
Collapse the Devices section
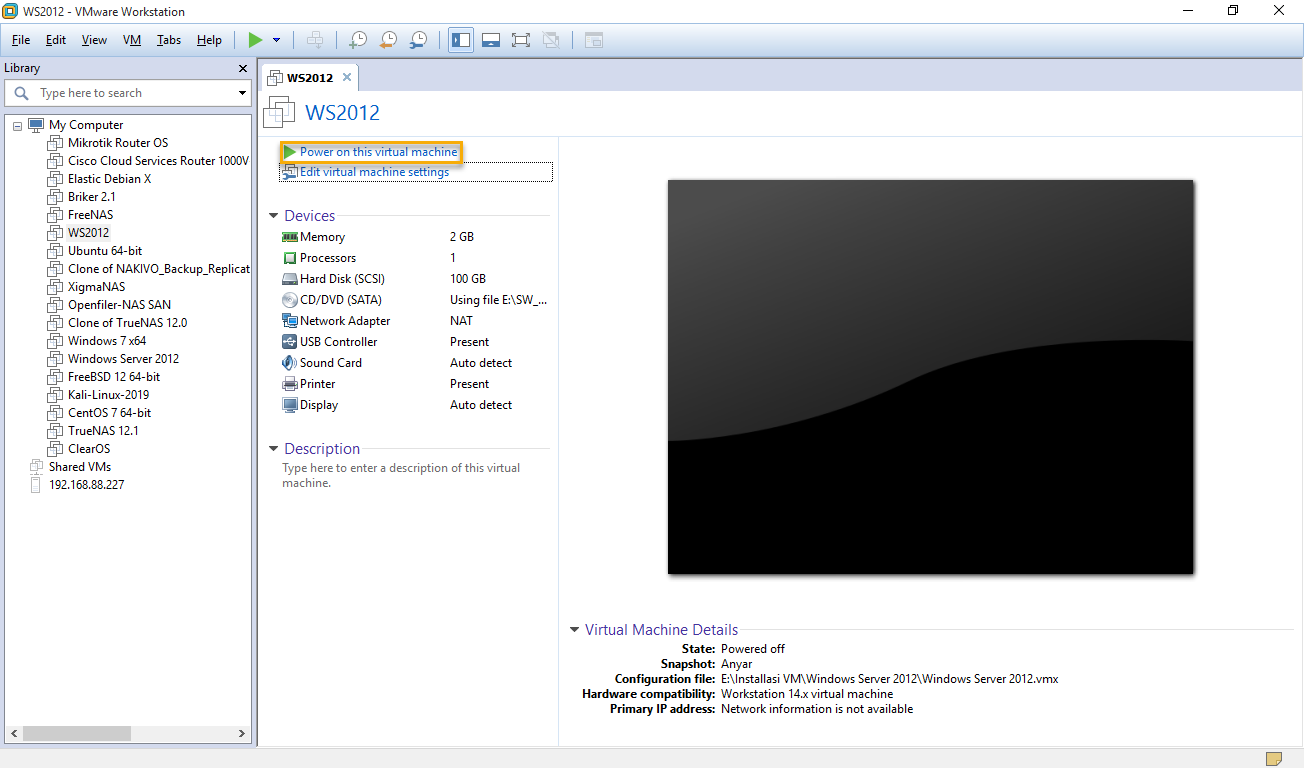273,215
